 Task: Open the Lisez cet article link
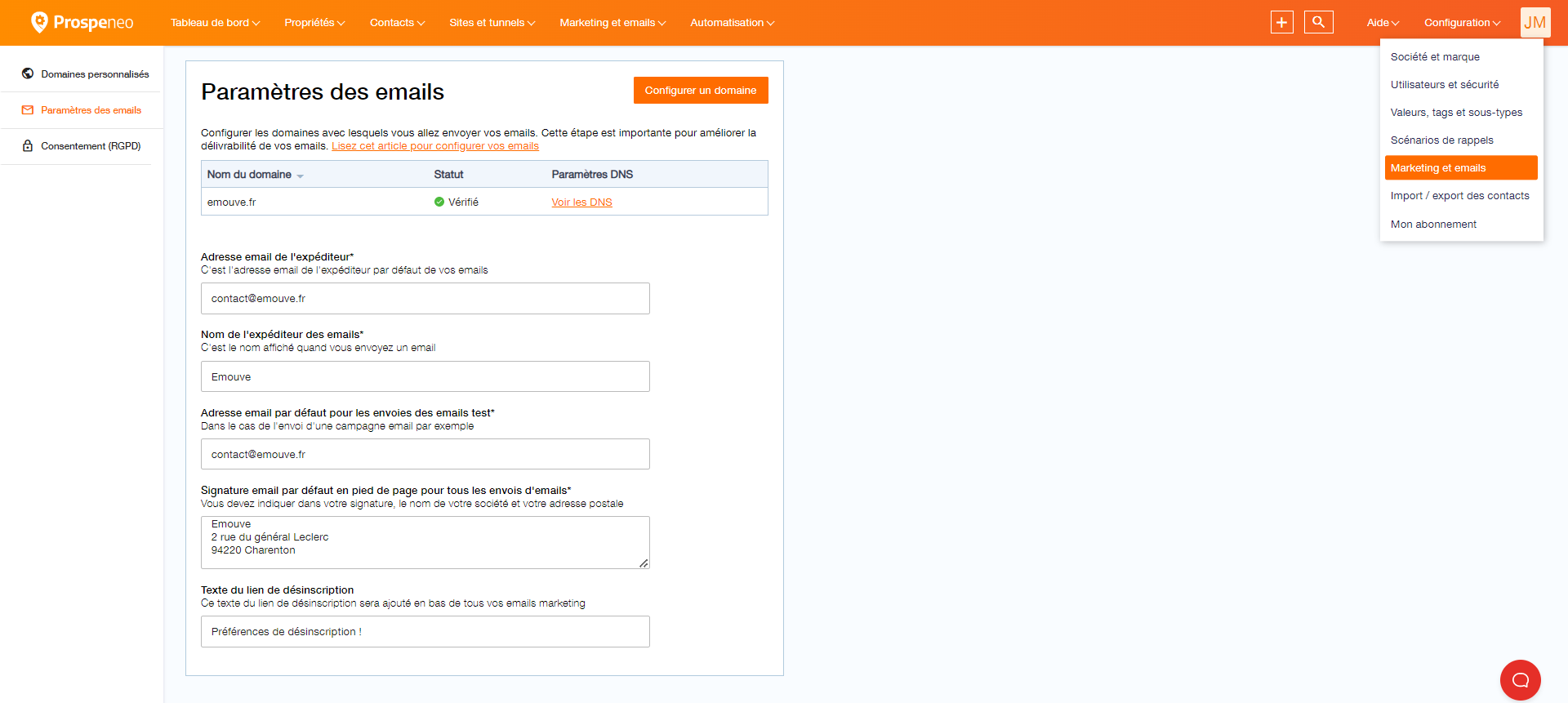tap(435, 146)
